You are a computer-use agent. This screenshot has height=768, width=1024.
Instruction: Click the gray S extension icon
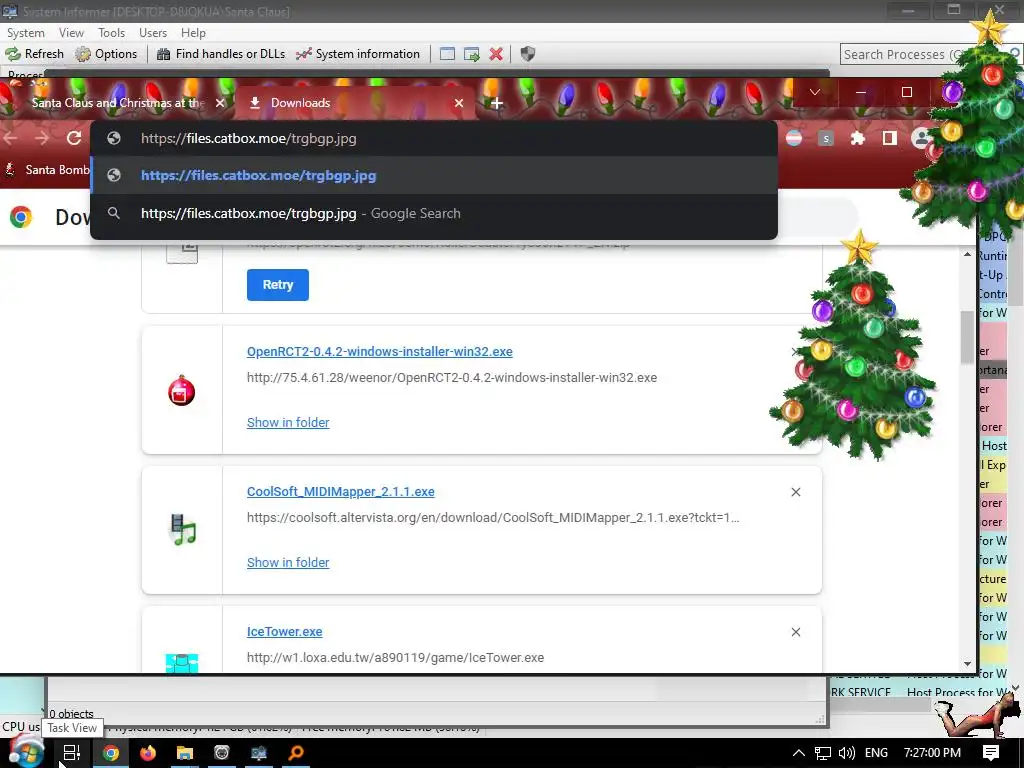[x=826, y=138]
